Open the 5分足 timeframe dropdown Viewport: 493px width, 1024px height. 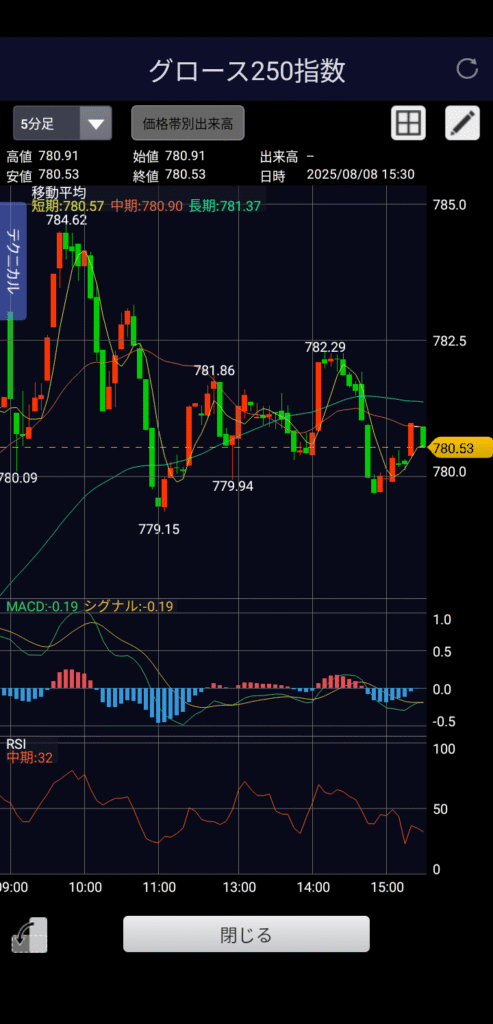(x=63, y=123)
